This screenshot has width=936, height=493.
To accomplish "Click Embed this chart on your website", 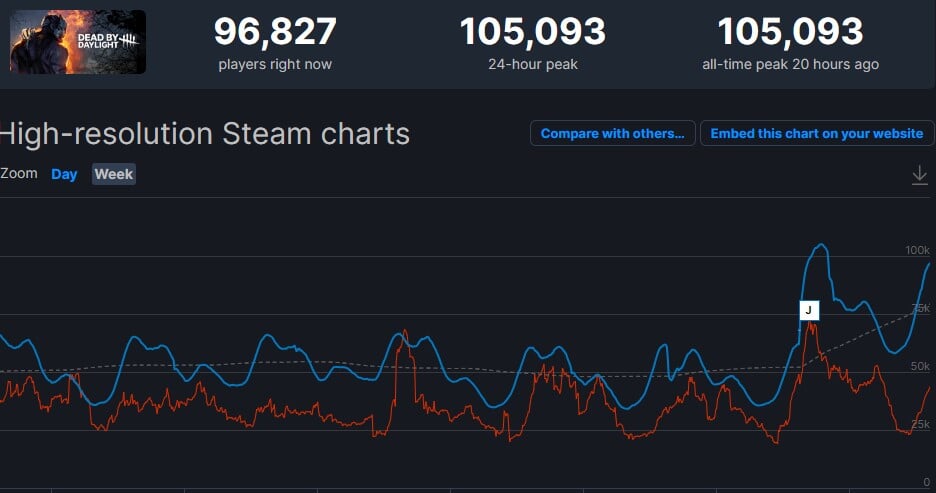I will 817,133.
